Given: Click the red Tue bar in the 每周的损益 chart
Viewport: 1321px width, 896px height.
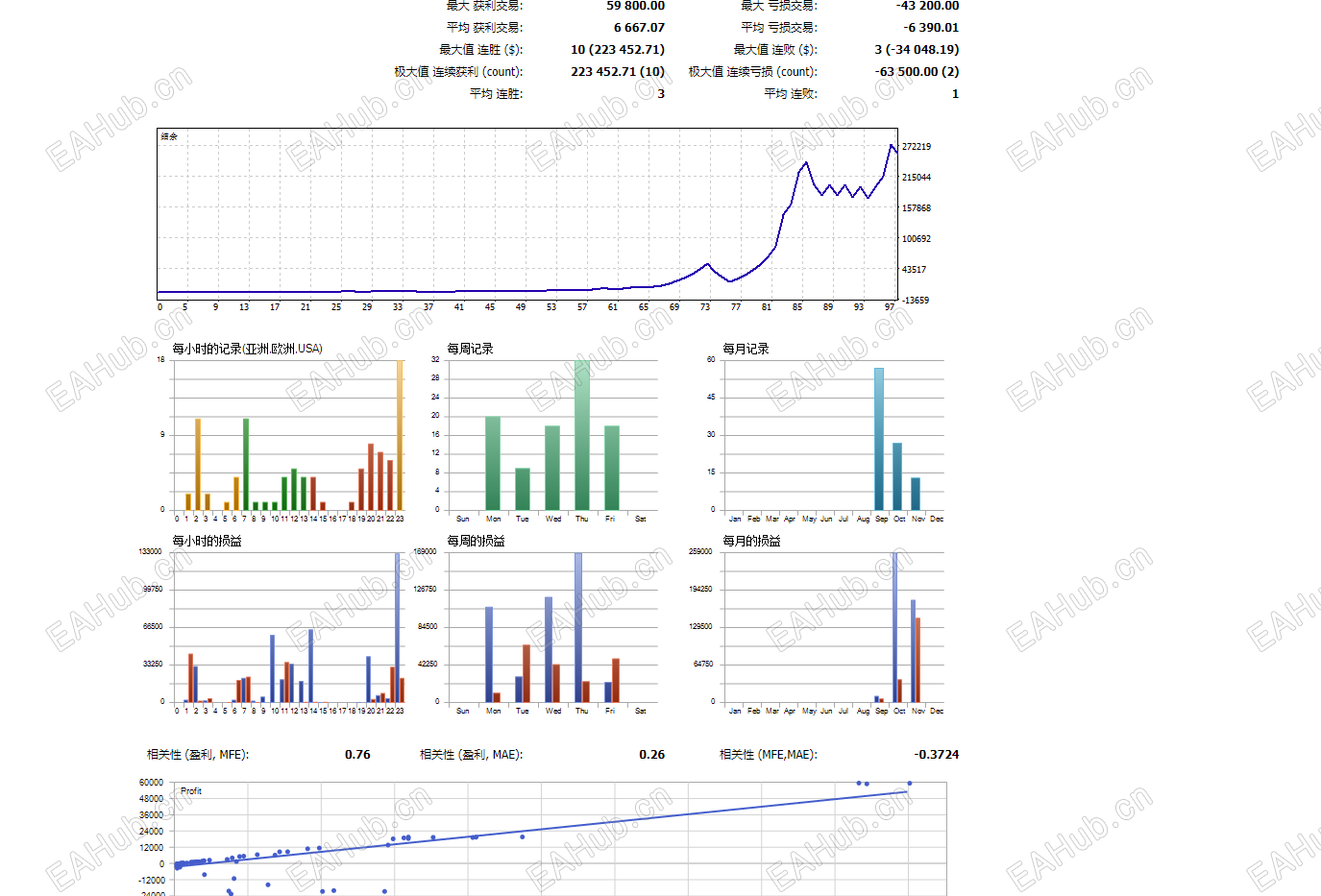Looking at the screenshot, I should click(526, 673).
